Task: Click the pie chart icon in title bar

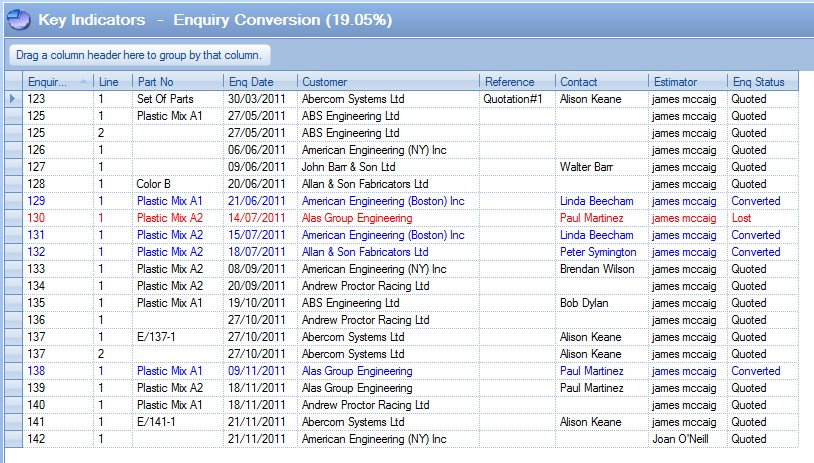Action: click(x=18, y=19)
